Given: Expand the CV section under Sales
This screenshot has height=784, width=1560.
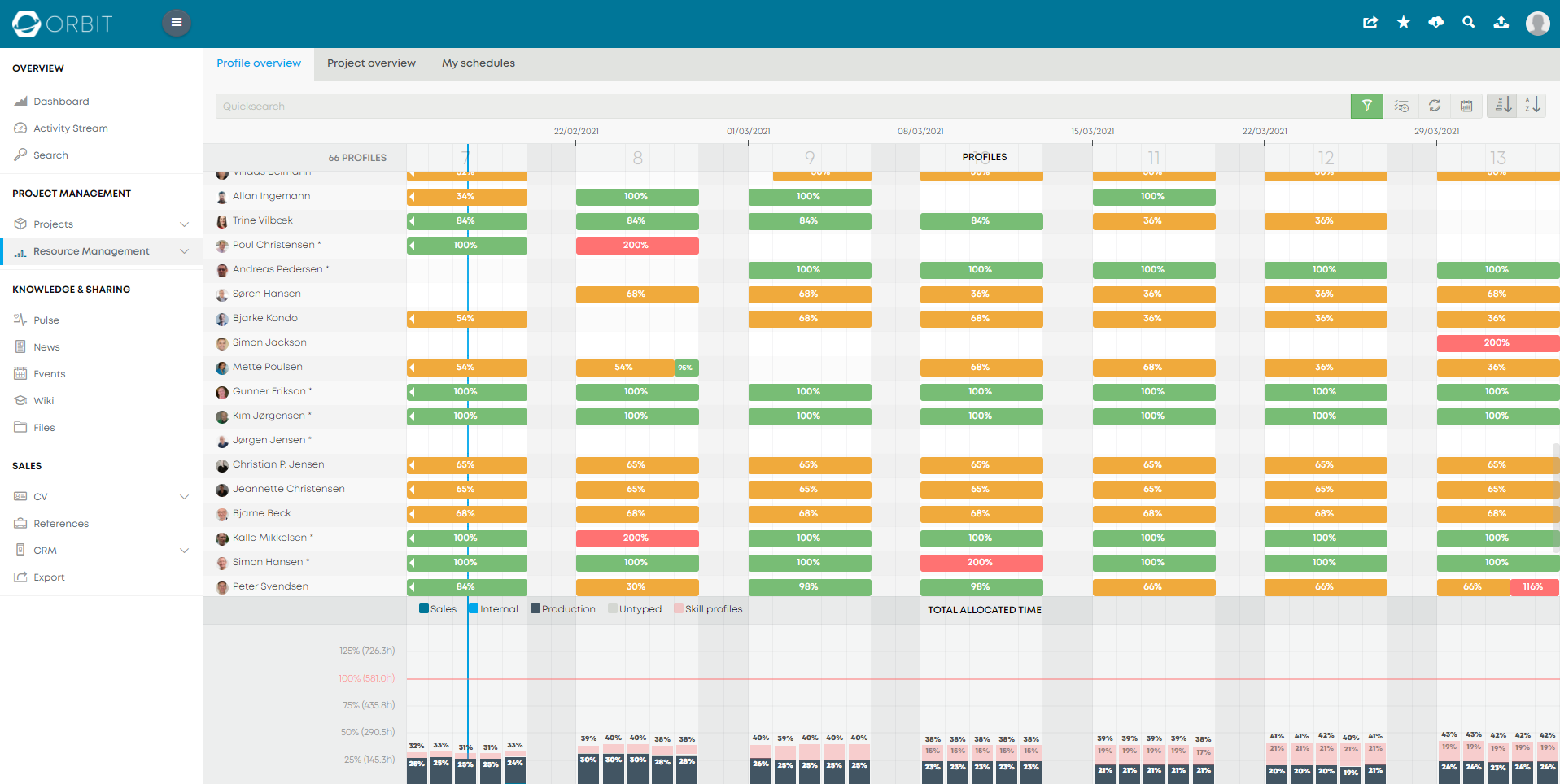Looking at the screenshot, I should (x=184, y=496).
